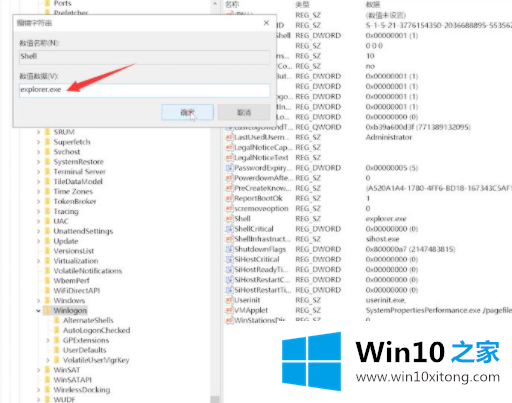
Task: Click the ShutdownFlags DWORD value icon
Action: coord(229,249)
